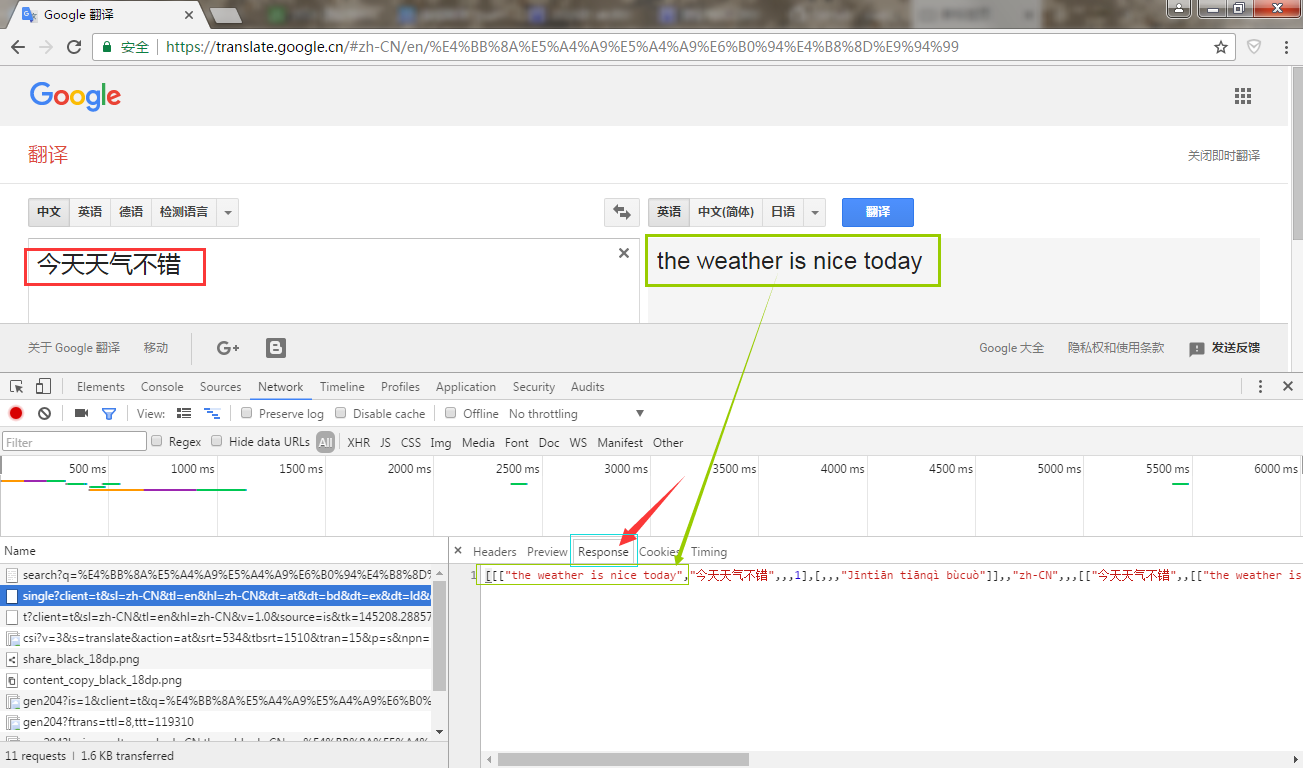Viewport: 1303px width, 768px height.
Task: Filter requests by Img type
Action: (440, 442)
